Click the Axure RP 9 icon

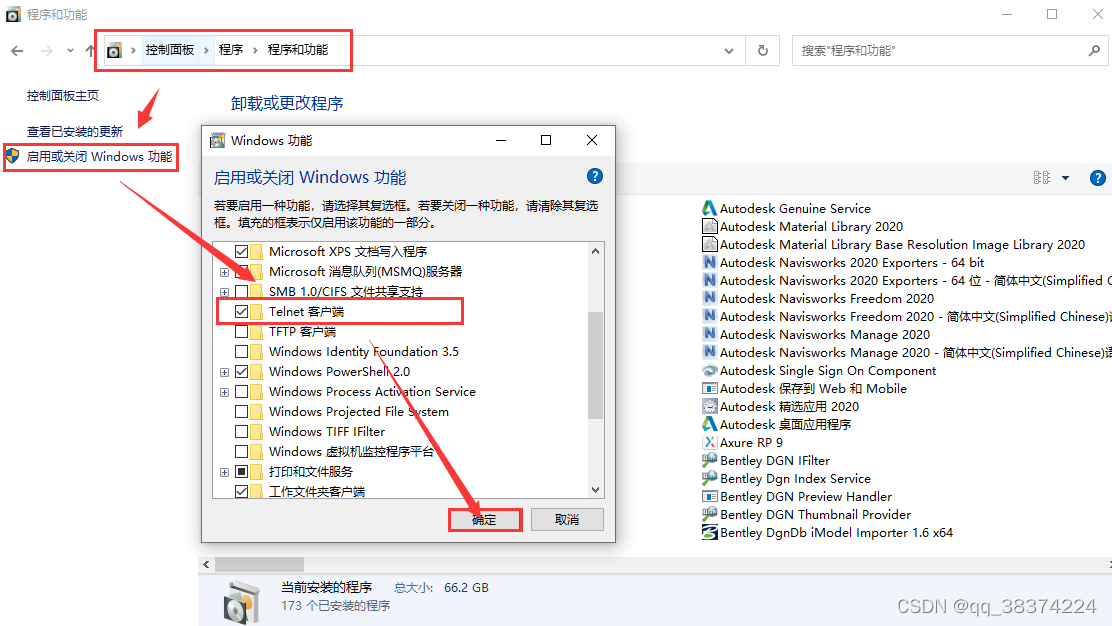pos(709,442)
